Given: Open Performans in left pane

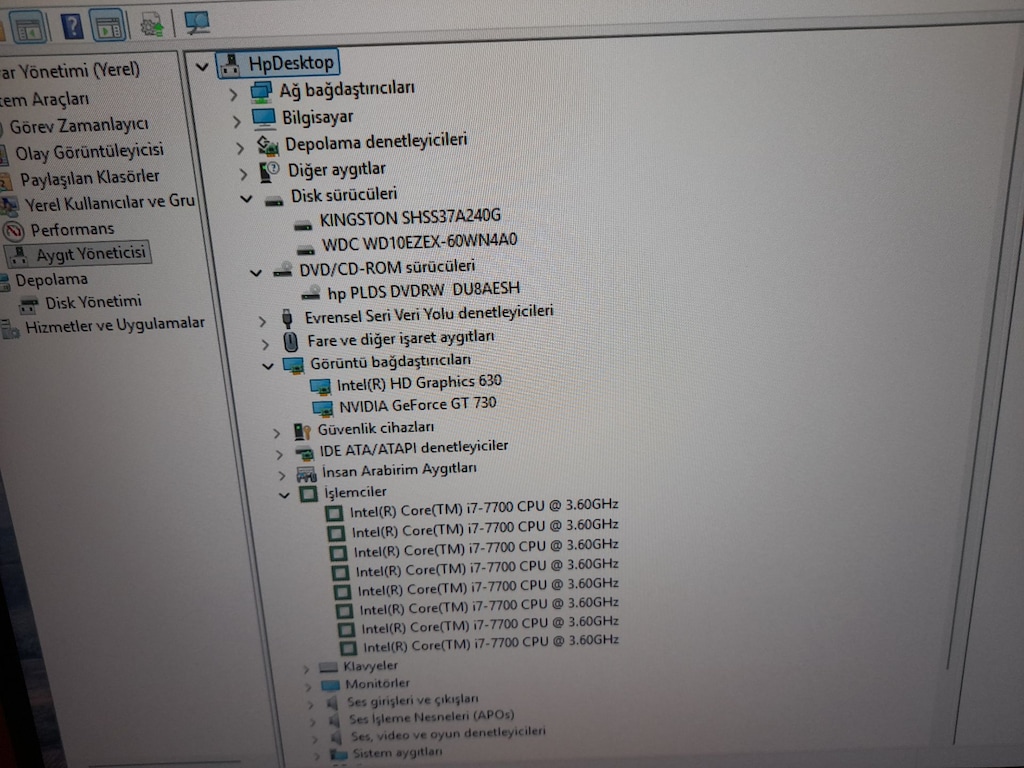Looking at the screenshot, I should click(x=72, y=229).
